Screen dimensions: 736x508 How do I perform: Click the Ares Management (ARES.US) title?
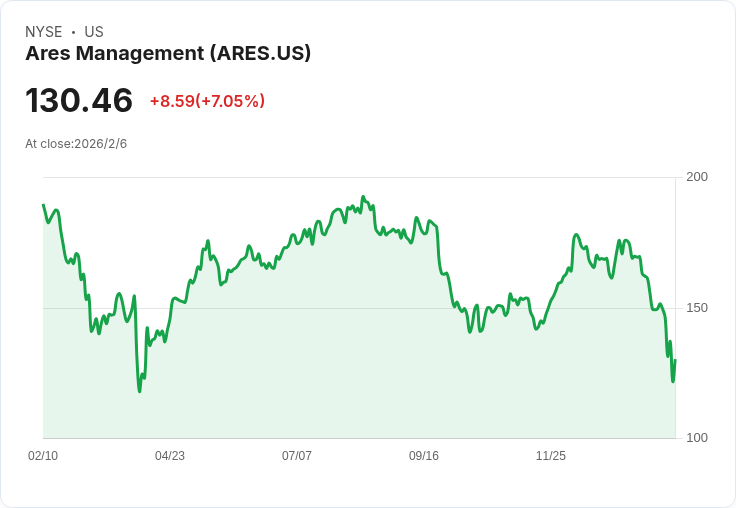click(168, 54)
